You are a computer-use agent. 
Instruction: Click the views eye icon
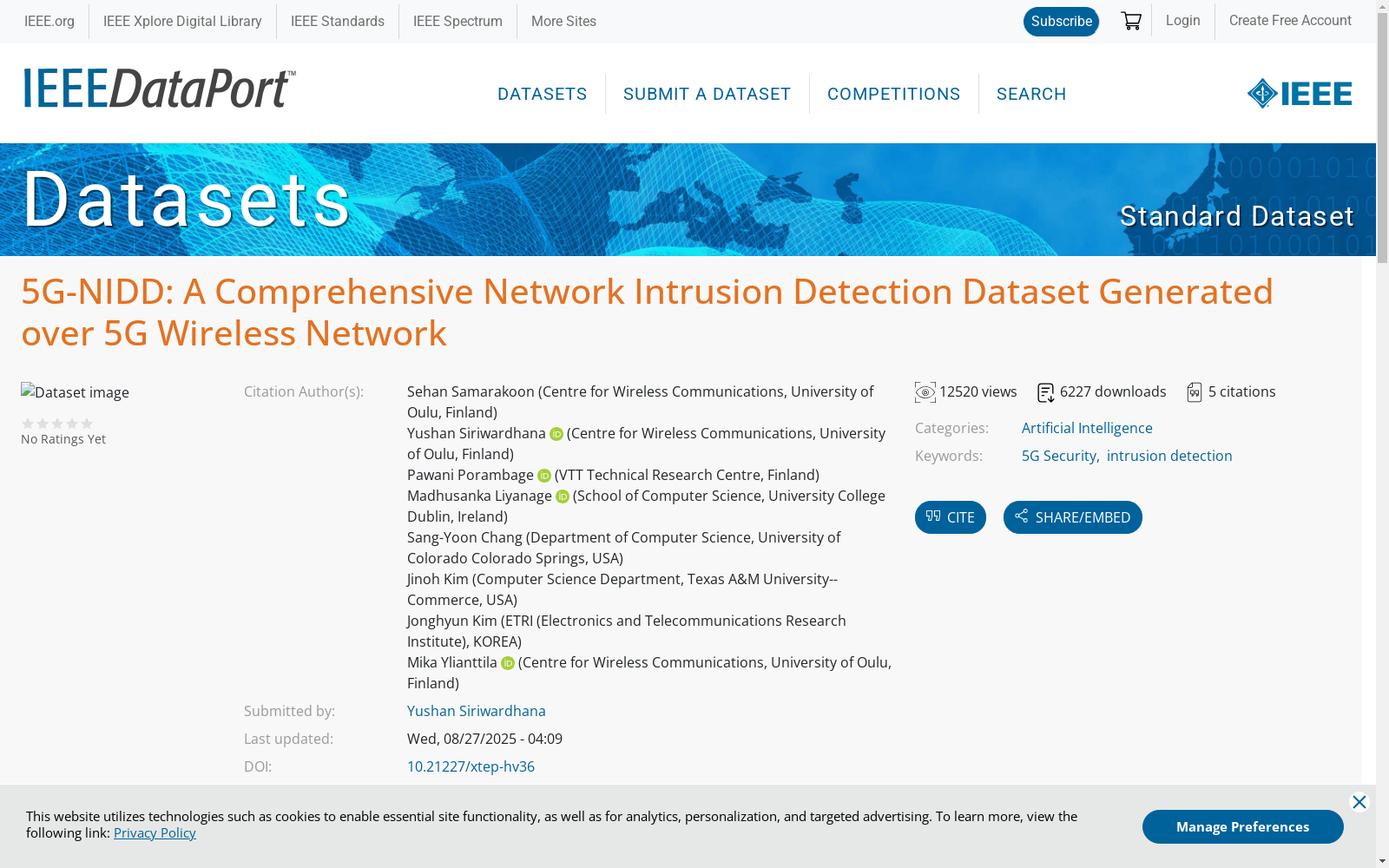(925, 392)
